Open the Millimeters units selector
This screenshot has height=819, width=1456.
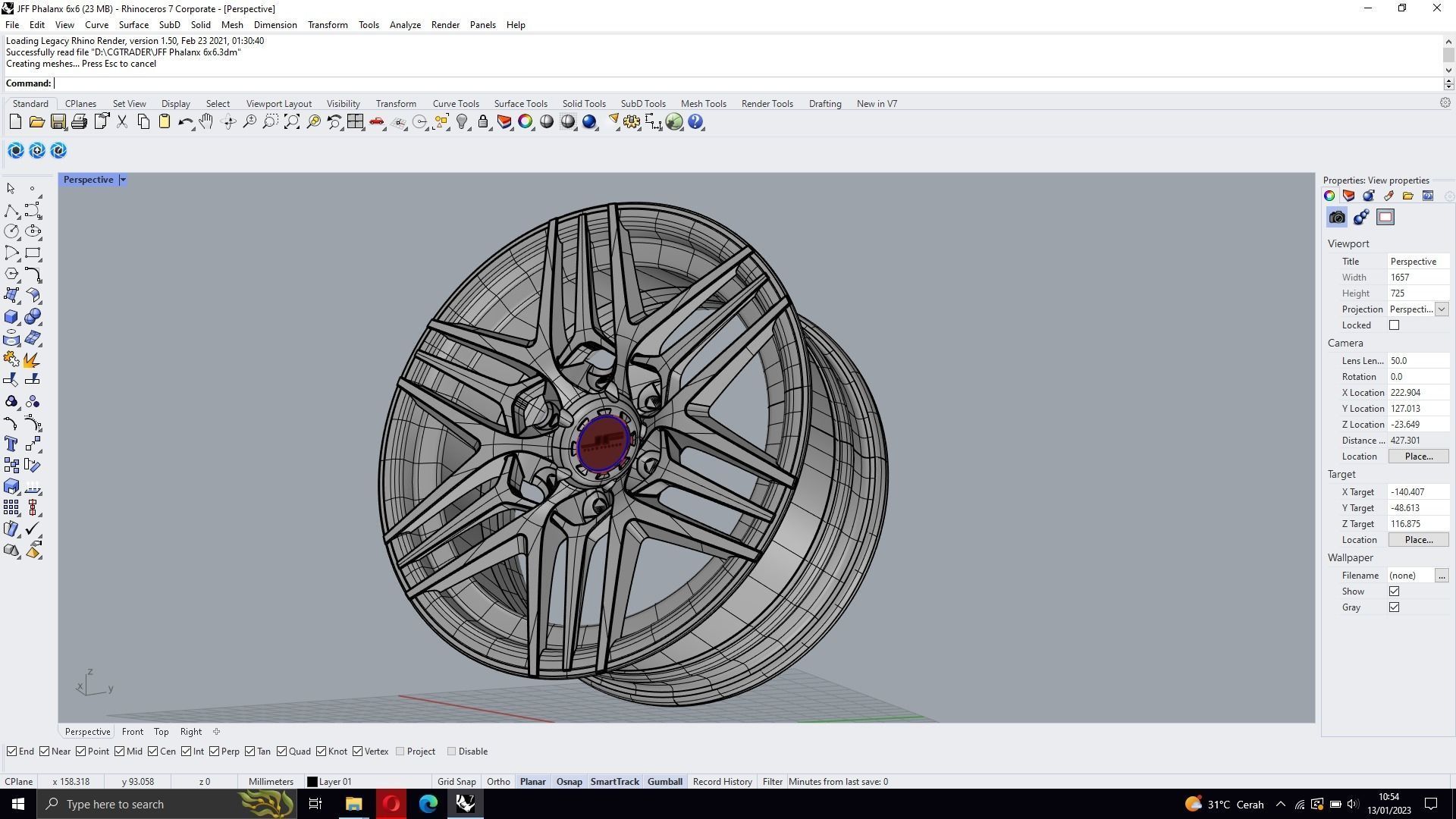coord(271,782)
